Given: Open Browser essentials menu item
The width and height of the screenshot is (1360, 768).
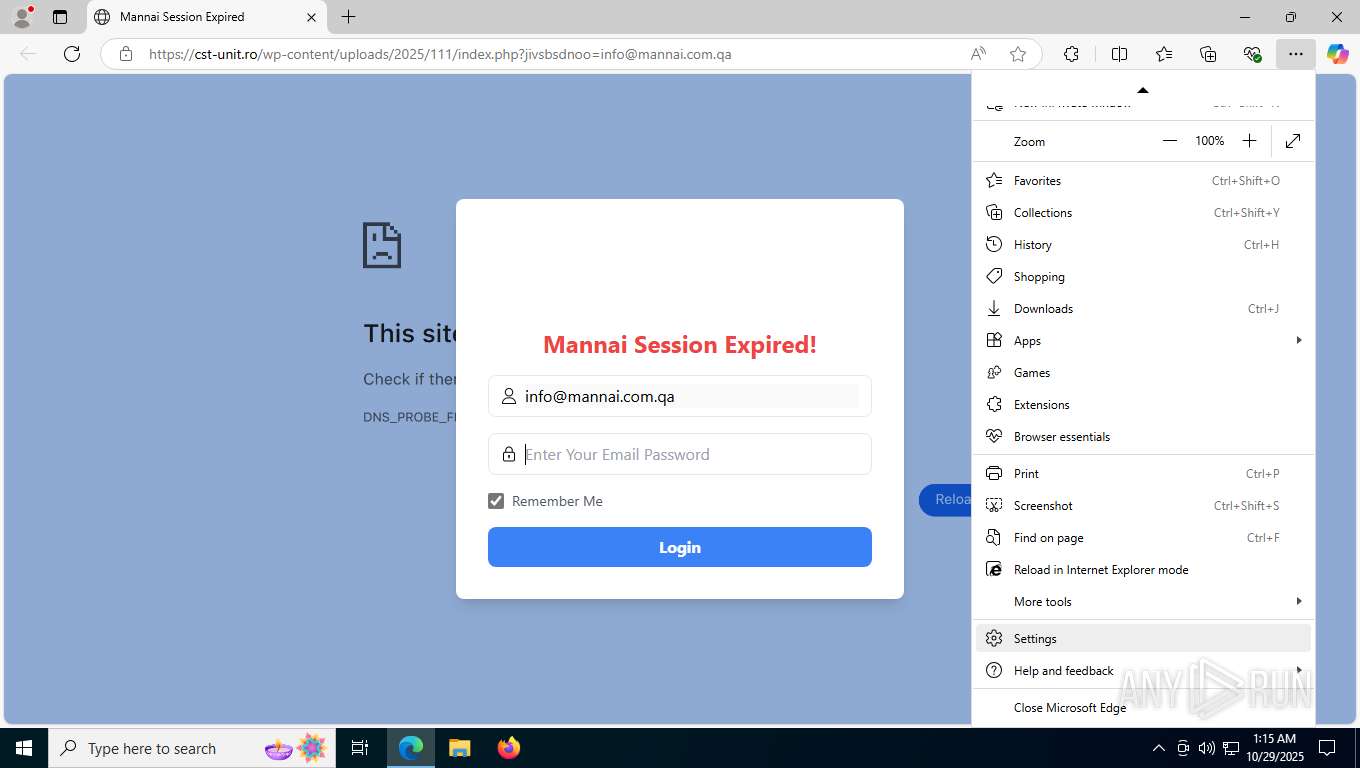Looking at the screenshot, I should point(1143,437).
